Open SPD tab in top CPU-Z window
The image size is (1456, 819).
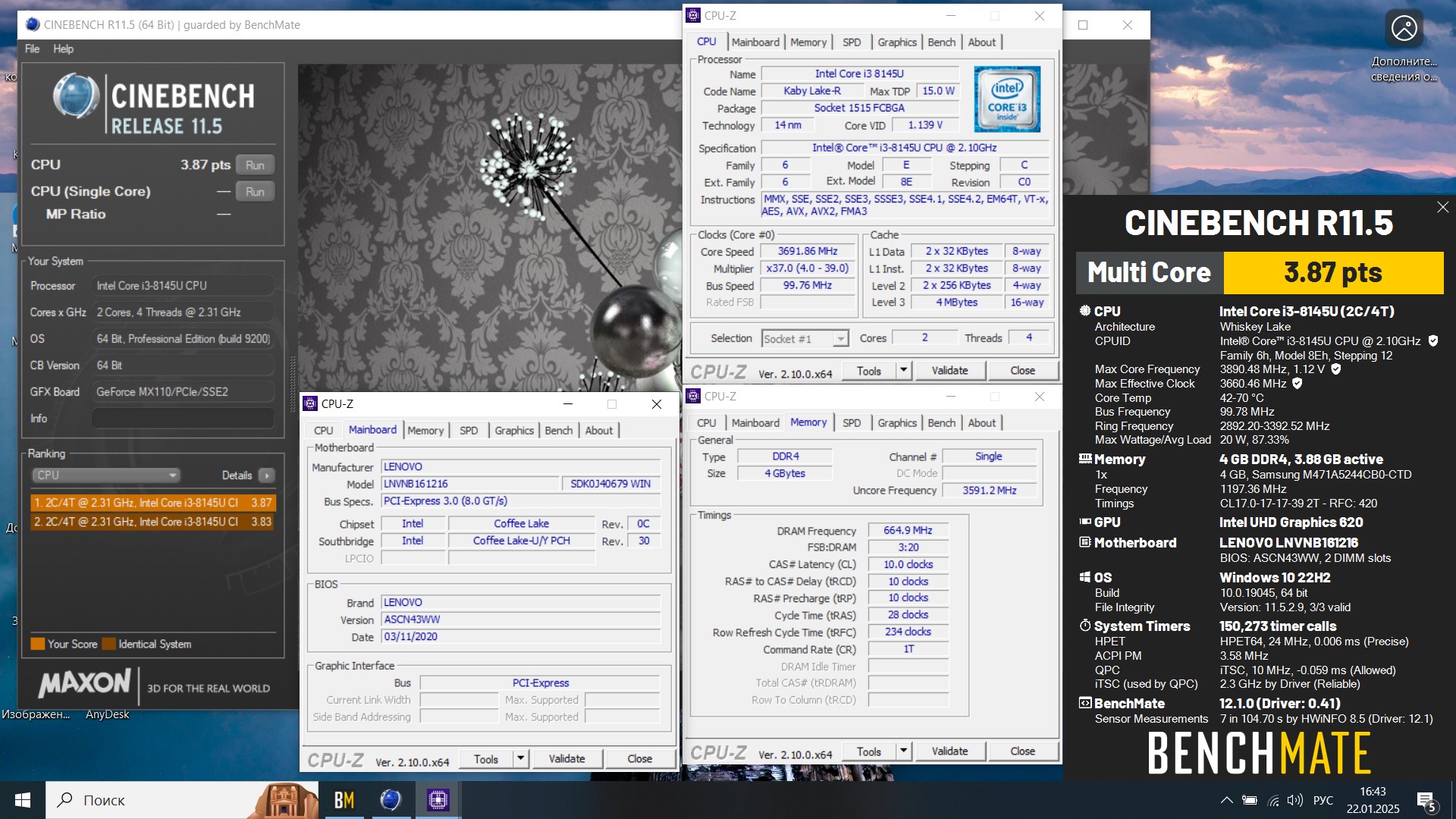pos(852,42)
